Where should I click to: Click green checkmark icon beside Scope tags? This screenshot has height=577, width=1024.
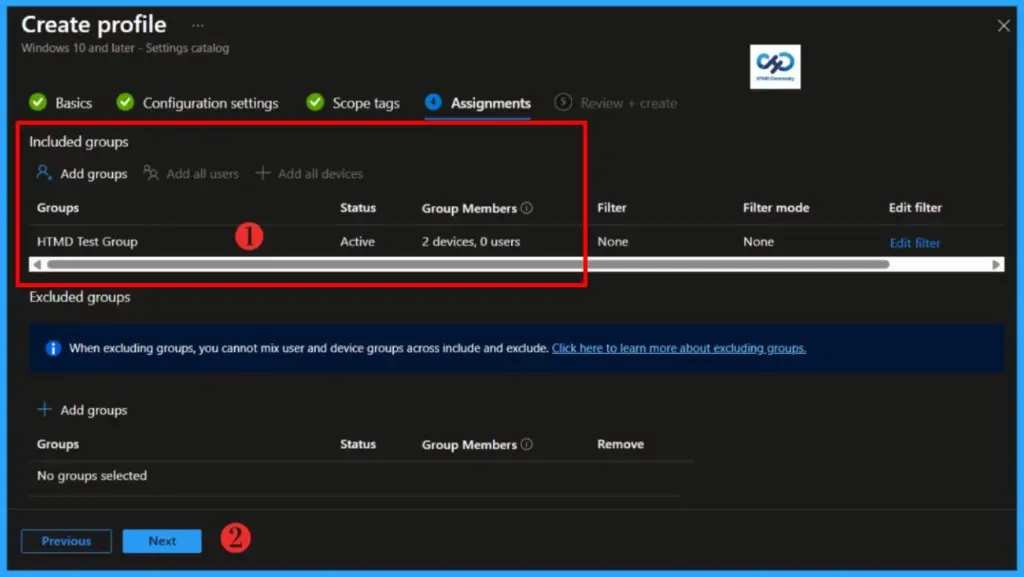click(315, 102)
